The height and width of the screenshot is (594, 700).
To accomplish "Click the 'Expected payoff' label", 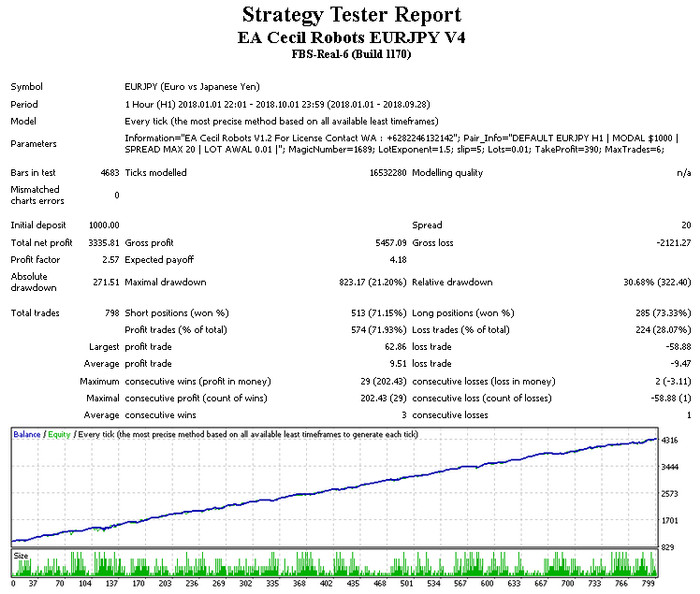I will 159,260.
